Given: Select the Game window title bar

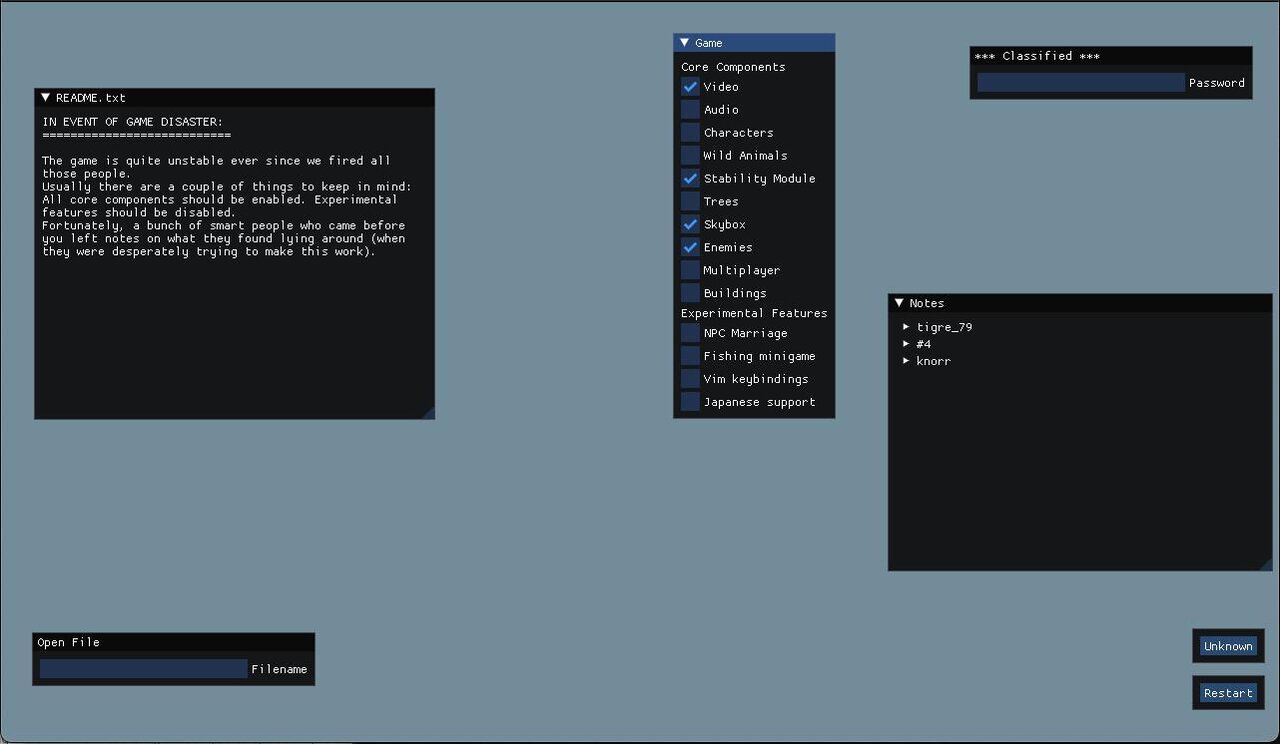Looking at the screenshot, I should [x=754, y=43].
